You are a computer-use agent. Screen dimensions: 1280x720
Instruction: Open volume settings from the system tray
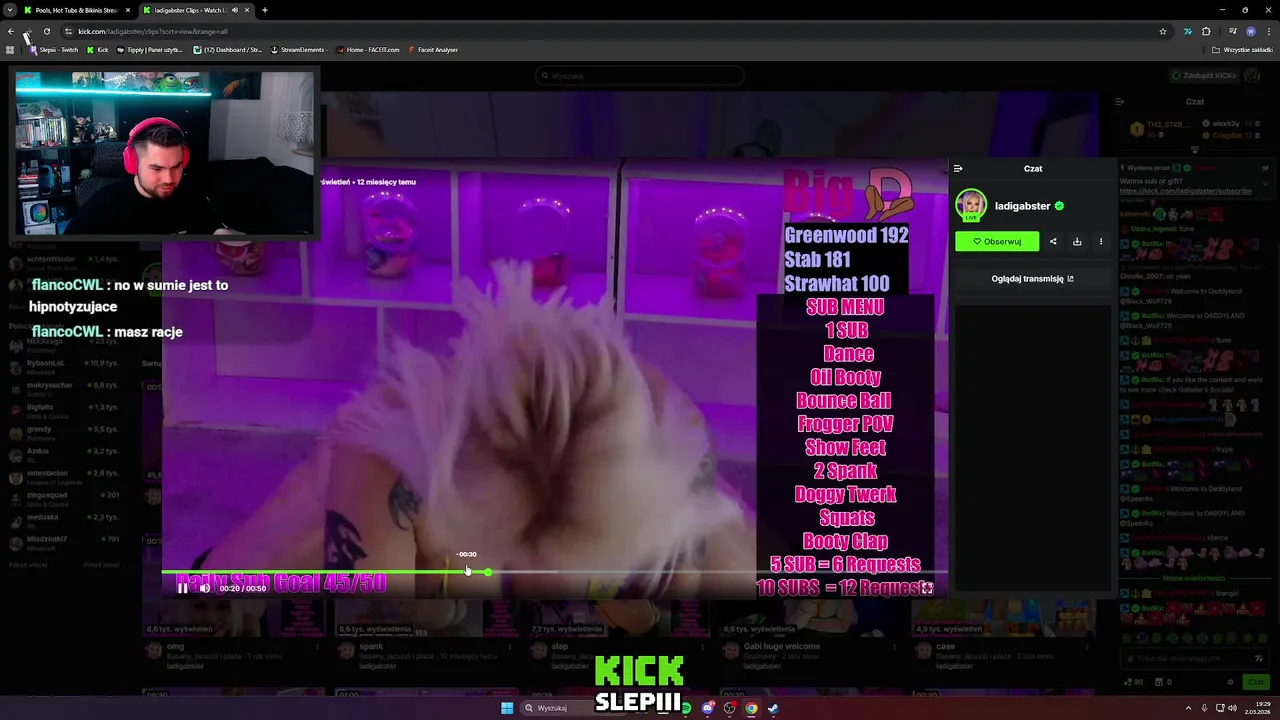point(1232,708)
